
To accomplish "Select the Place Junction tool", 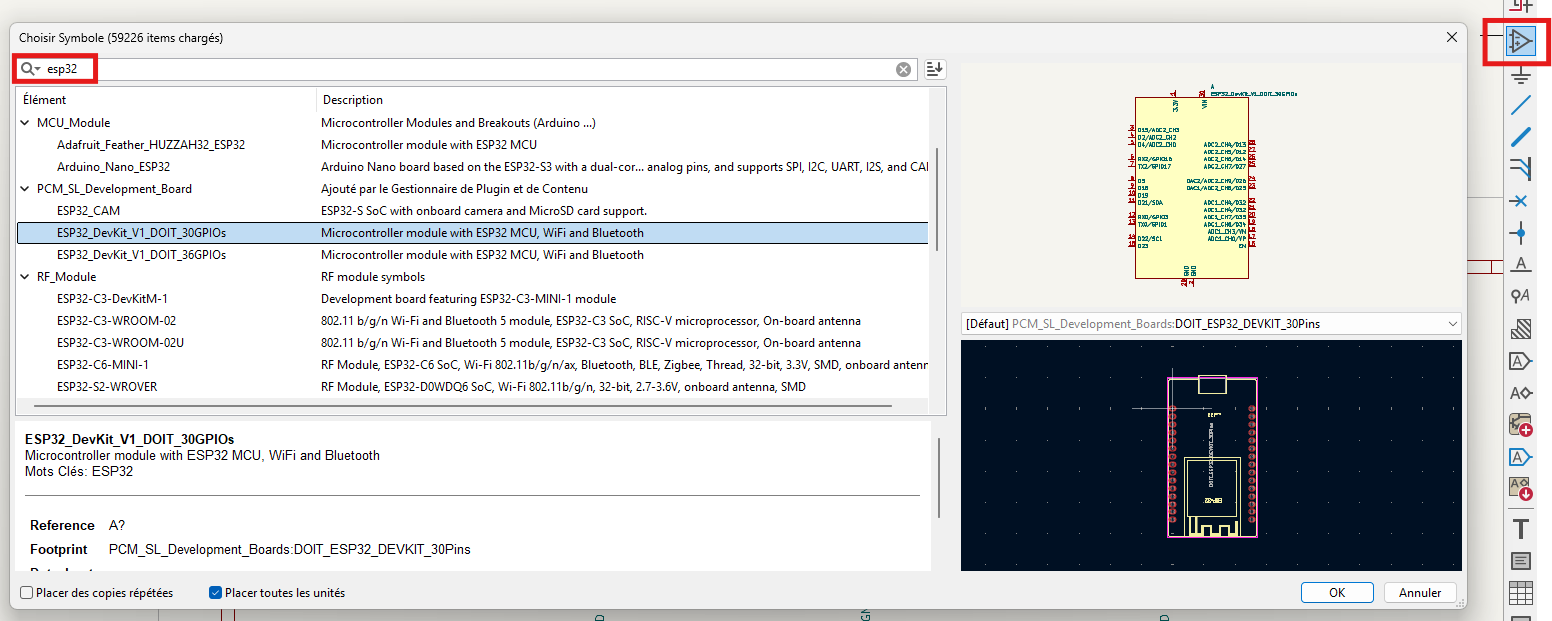I will (1520, 233).
